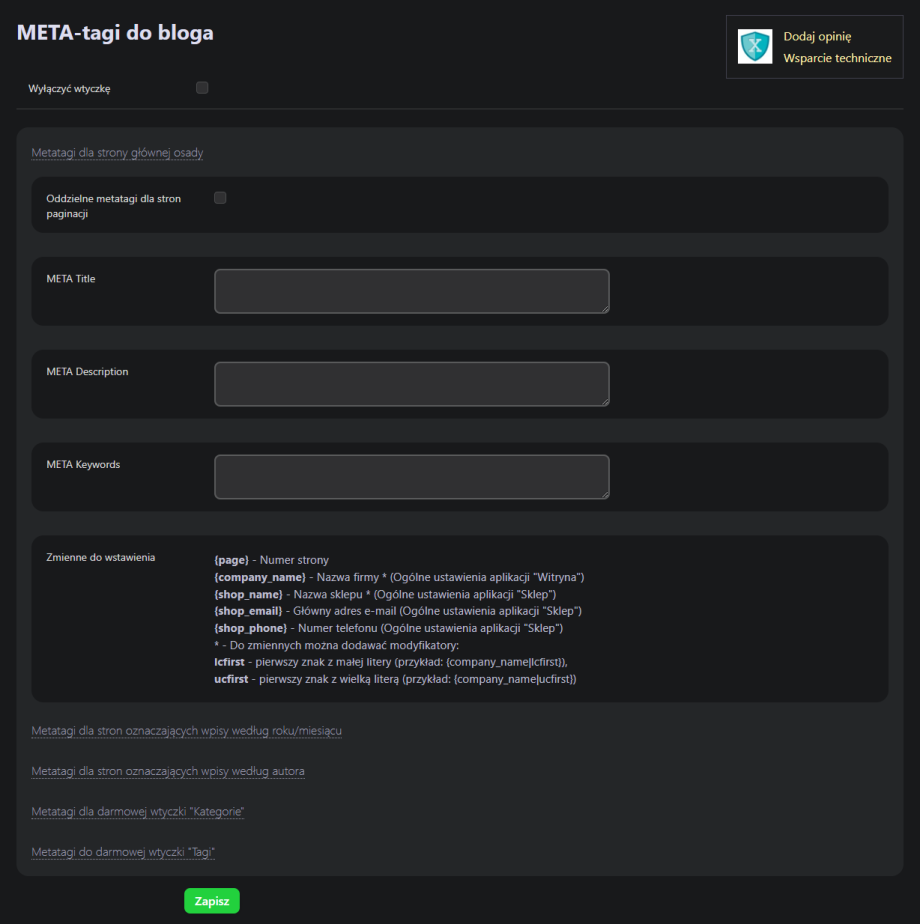Toggle the Wyłączyć wtyczkę checkbox

202,88
